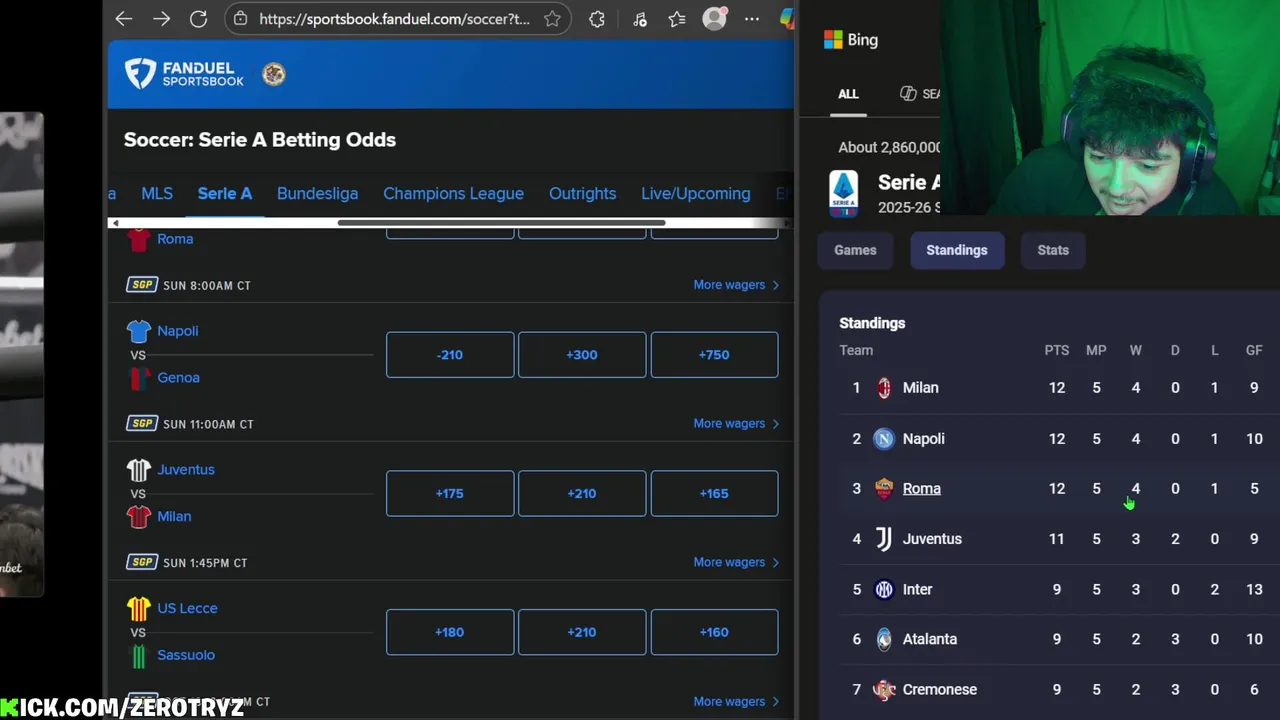Open the media control music icon

640,19
